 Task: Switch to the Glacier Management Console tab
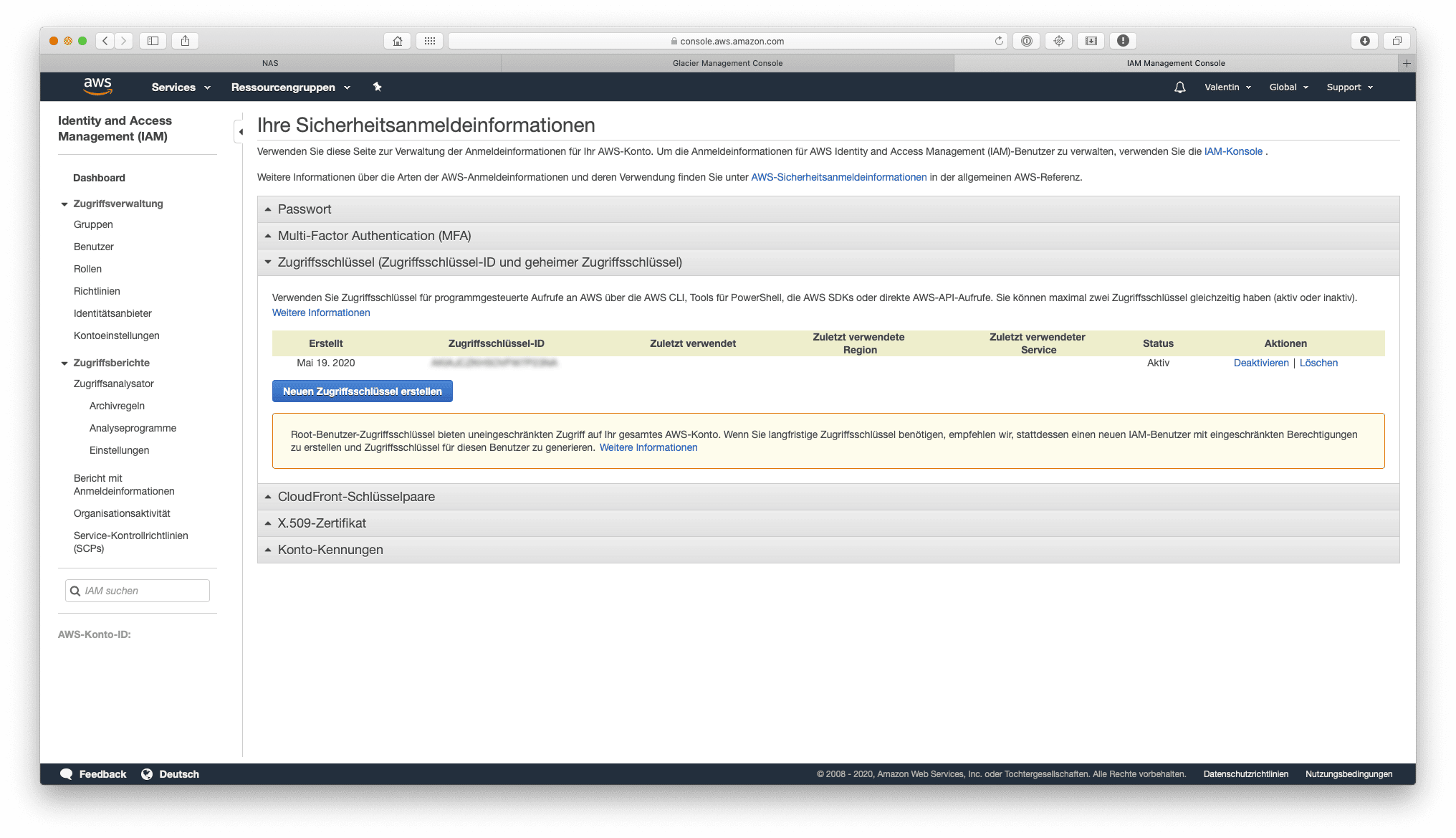pyautogui.click(x=727, y=63)
